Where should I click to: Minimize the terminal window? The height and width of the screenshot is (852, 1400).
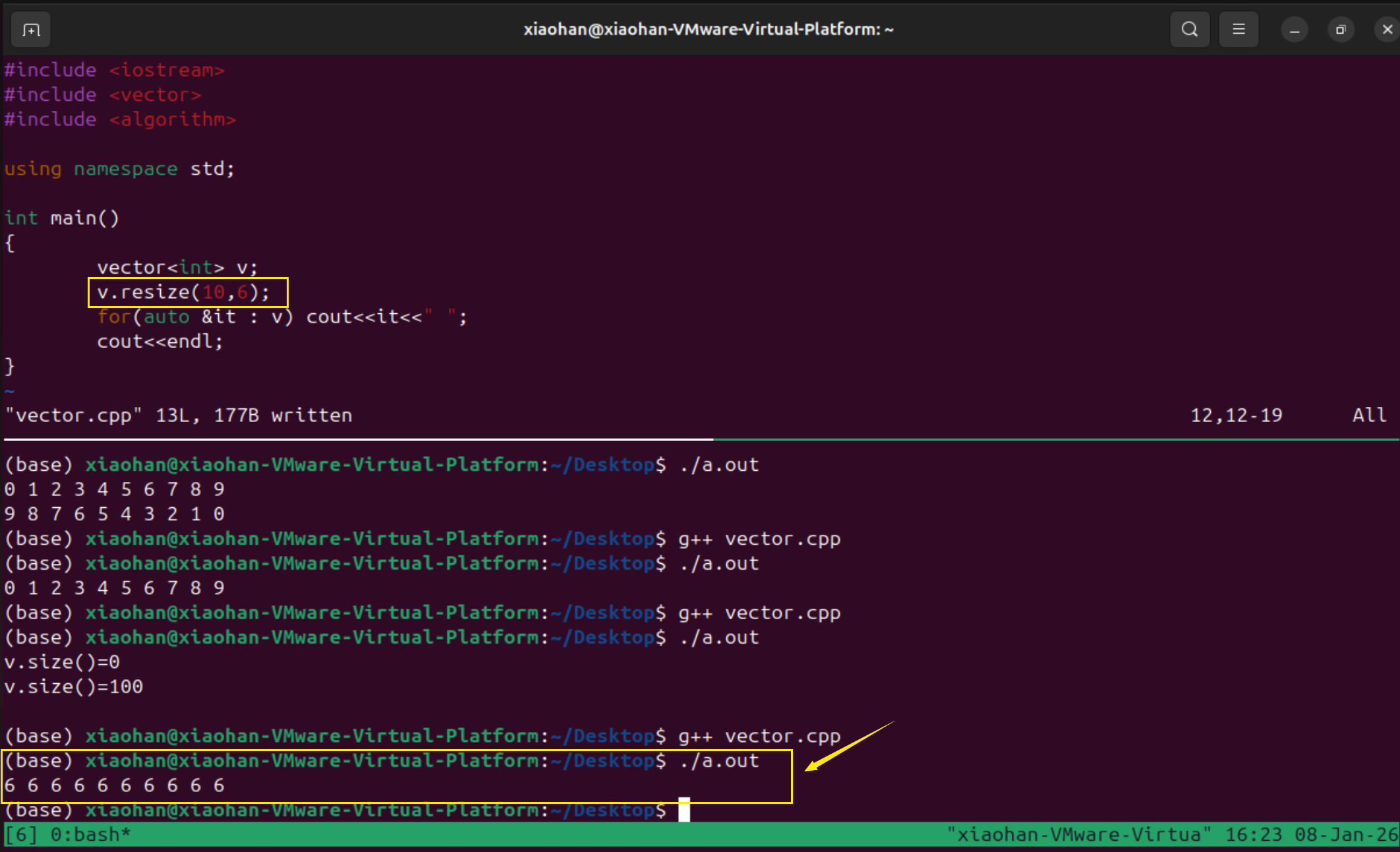[1294, 30]
